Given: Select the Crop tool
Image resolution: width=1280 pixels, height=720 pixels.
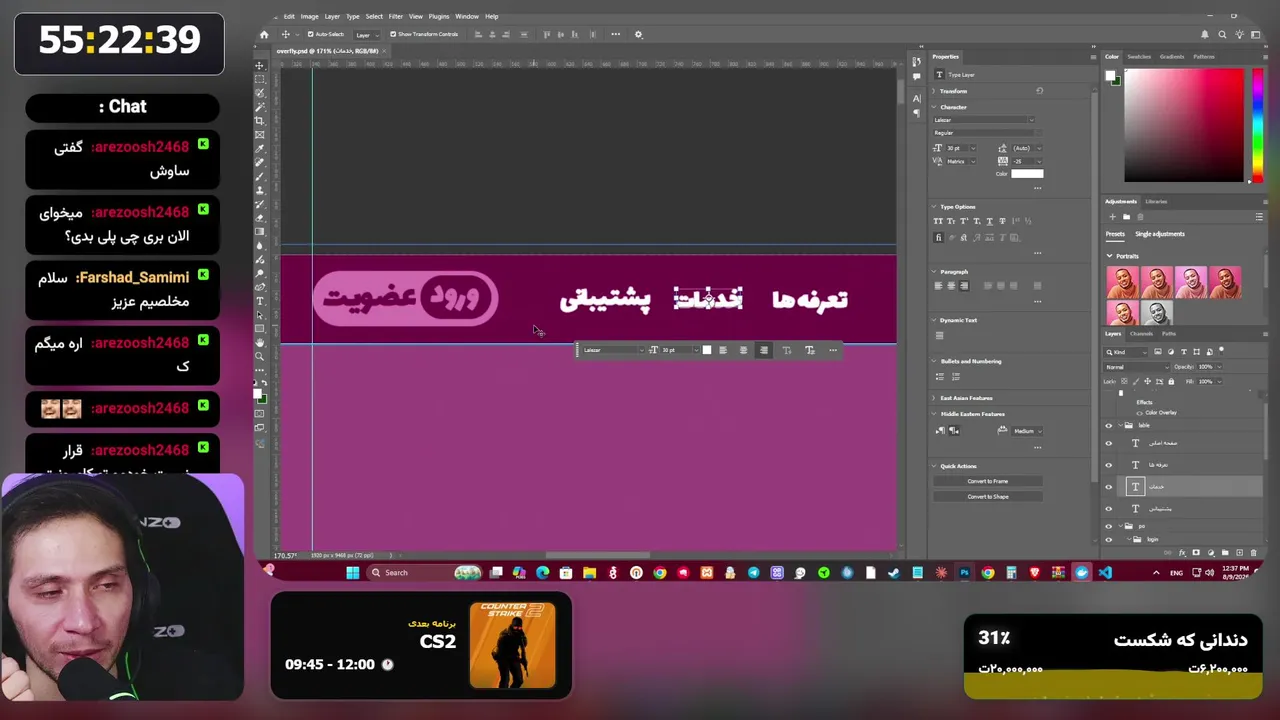Looking at the screenshot, I should coord(260,121).
